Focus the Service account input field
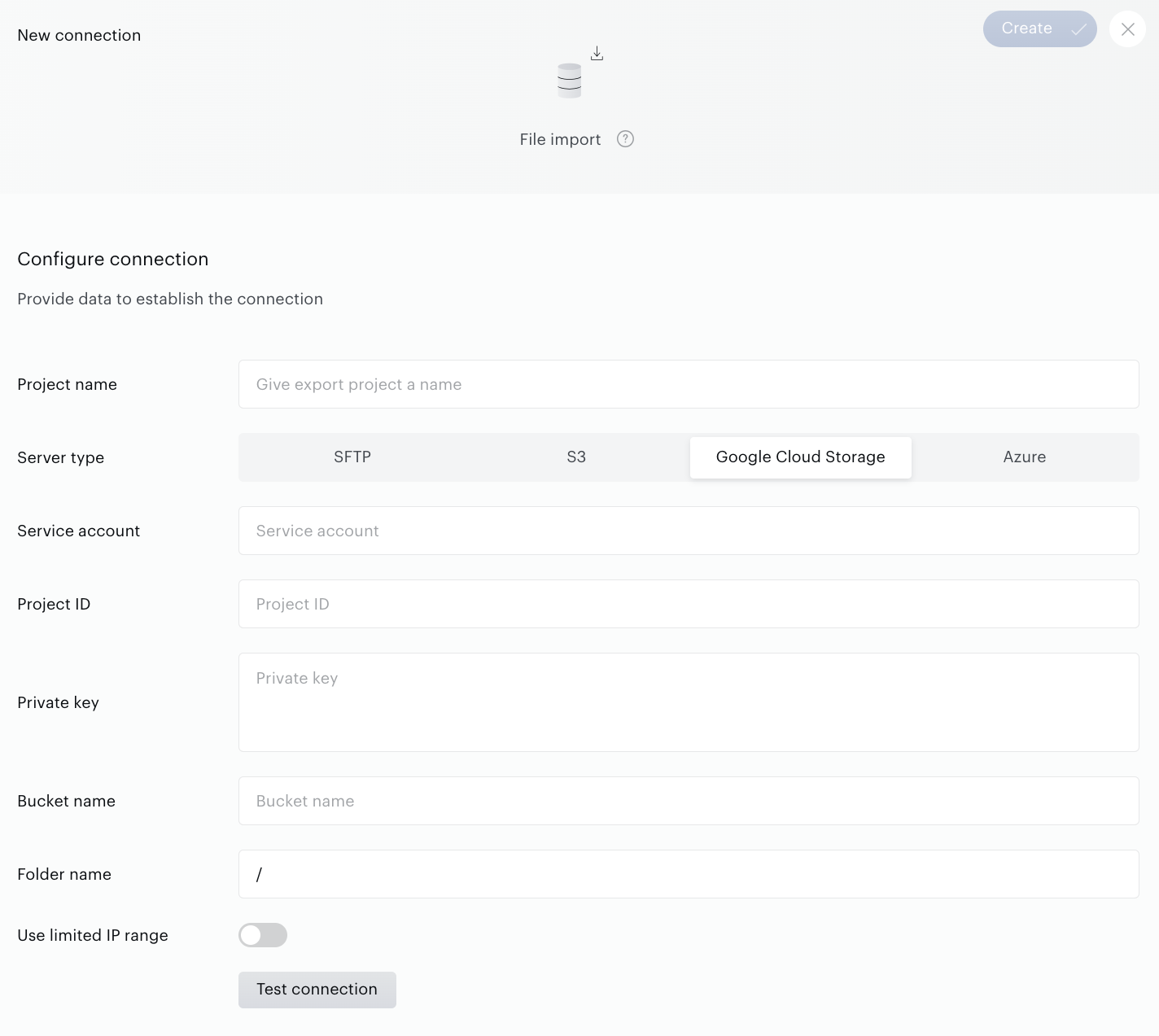This screenshot has width=1159, height=1036. pos(689,531)
